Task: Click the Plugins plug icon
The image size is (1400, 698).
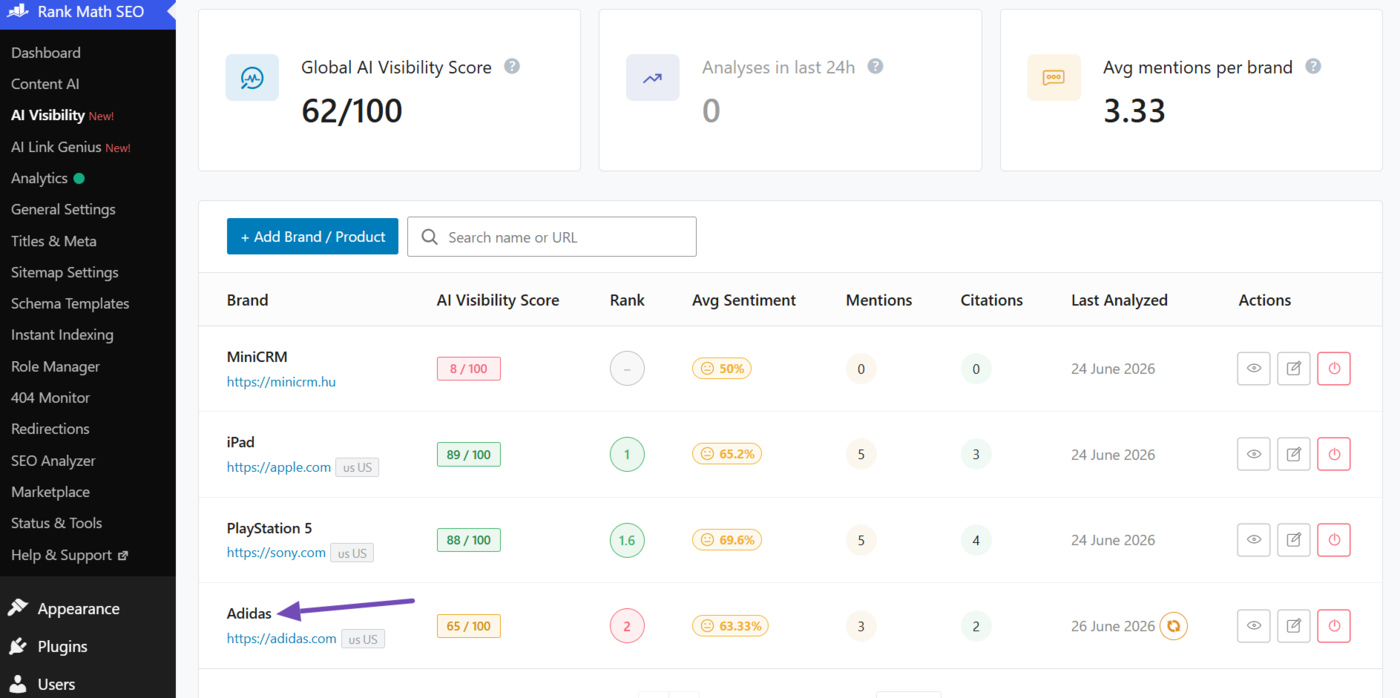Action: (17, 646)
